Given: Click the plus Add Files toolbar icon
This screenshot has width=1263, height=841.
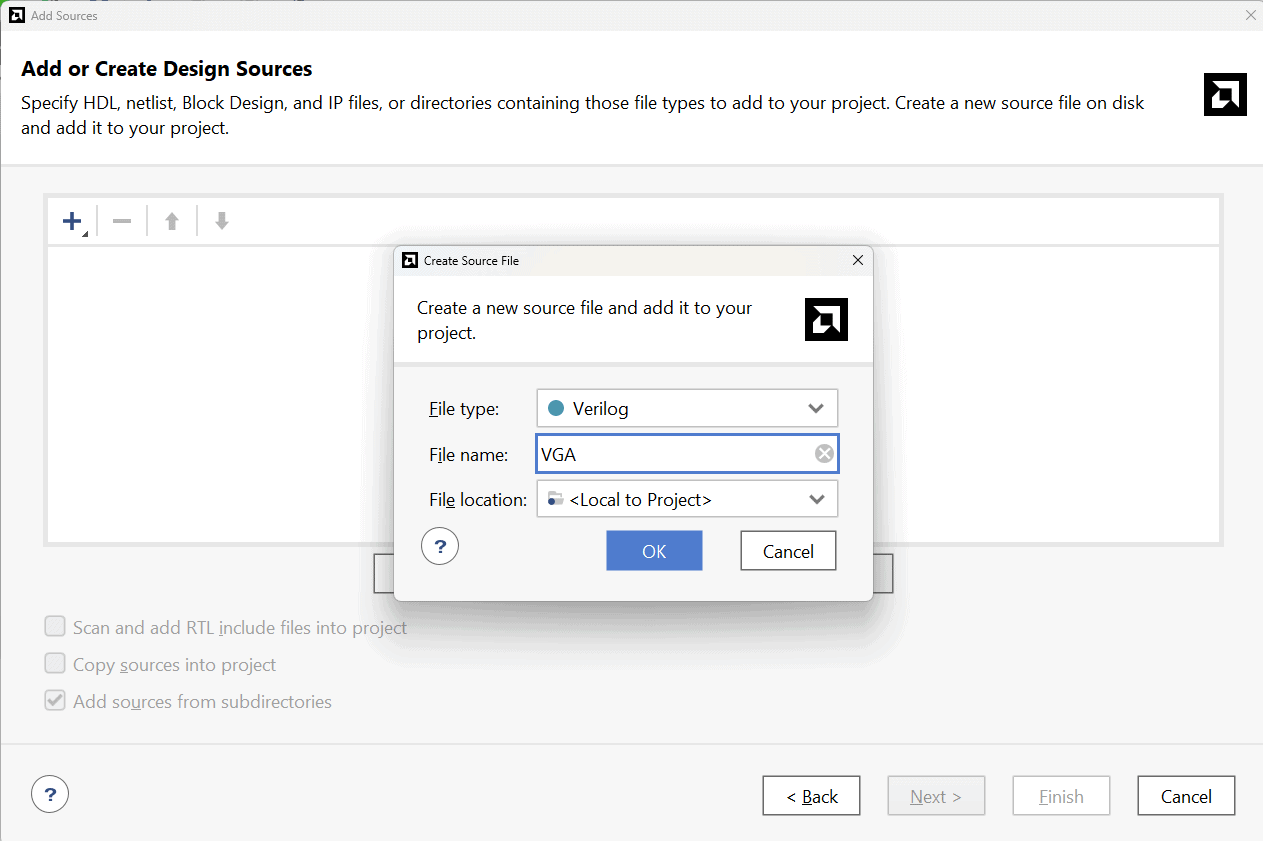Looking at the screenshot, I should click(x=73, y=221).
